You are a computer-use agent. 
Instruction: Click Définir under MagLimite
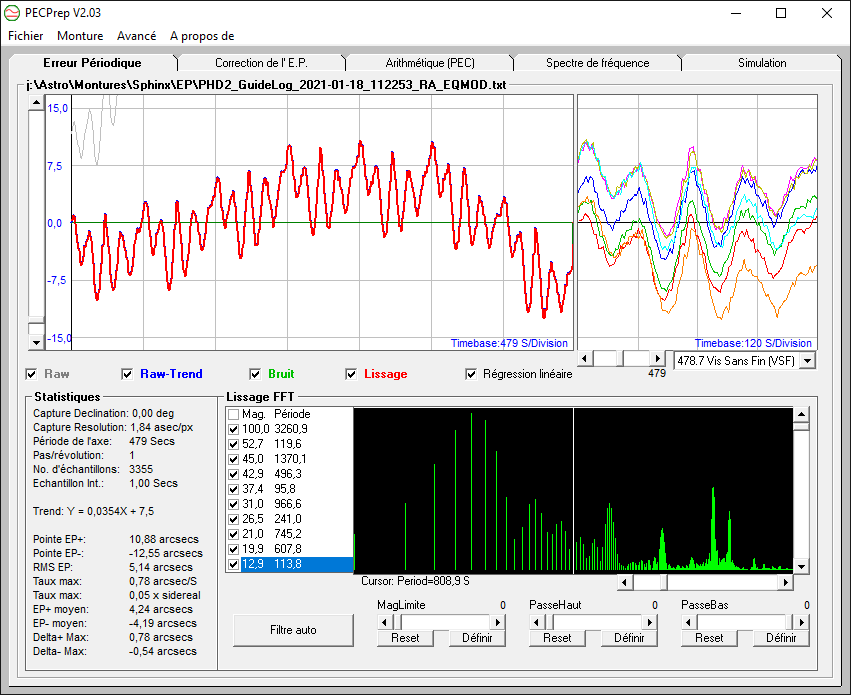point(477,638)
